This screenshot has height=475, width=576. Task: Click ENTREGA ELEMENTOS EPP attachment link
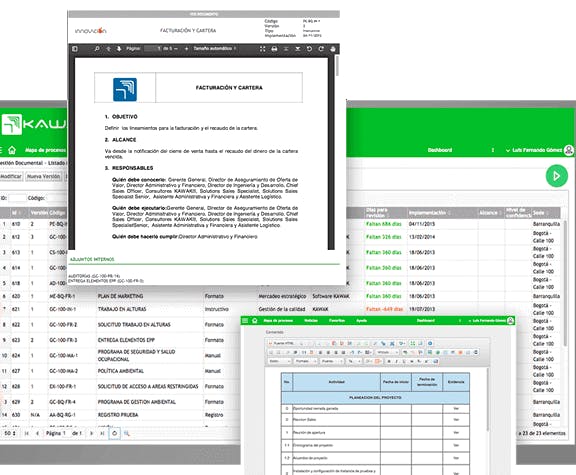106,281
